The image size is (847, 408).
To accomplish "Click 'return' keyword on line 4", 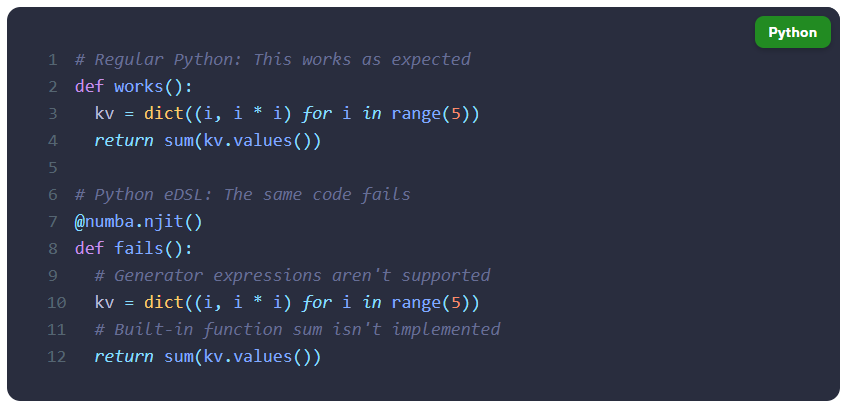I will click(x=124, y=141).
